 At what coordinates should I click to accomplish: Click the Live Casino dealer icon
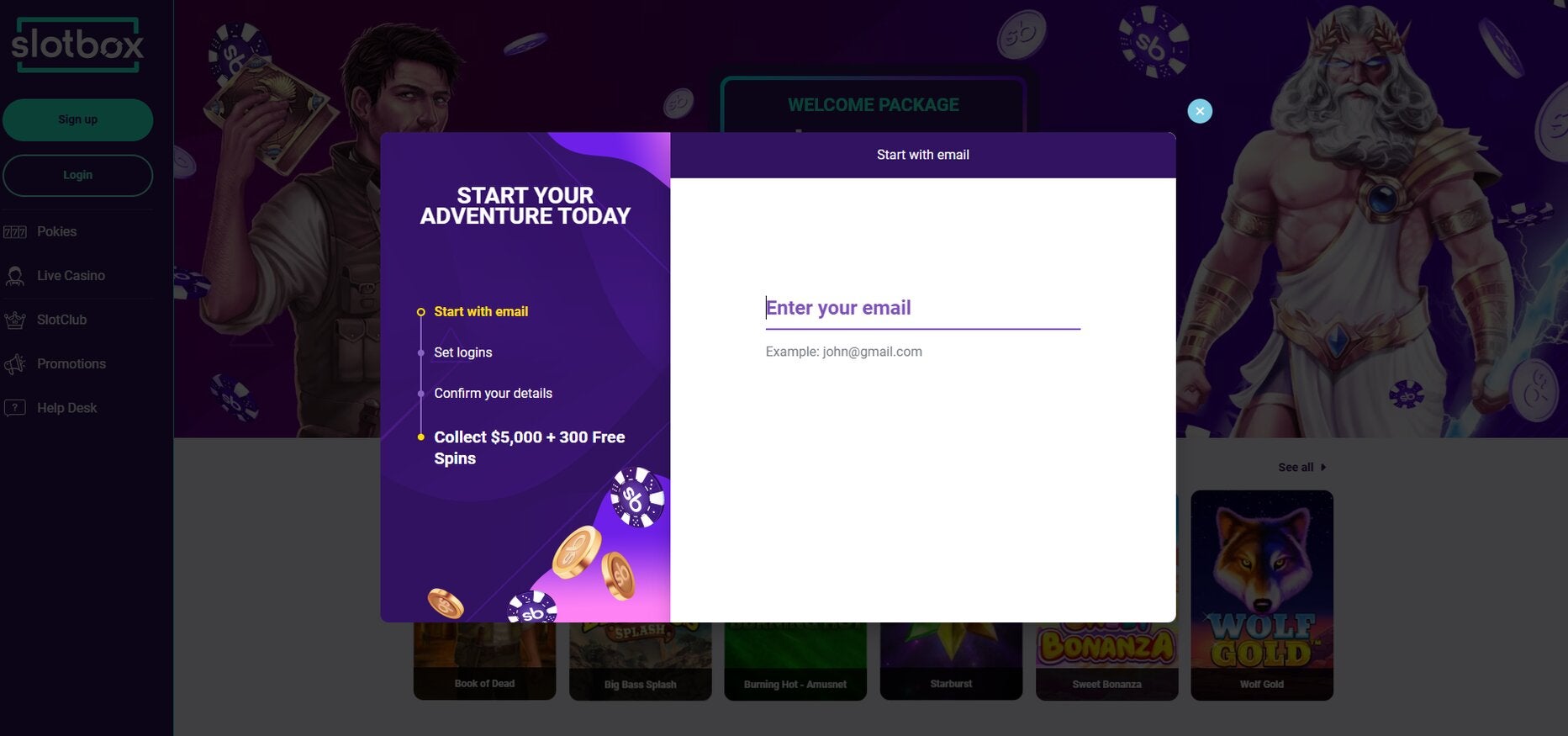coord(15,276)
